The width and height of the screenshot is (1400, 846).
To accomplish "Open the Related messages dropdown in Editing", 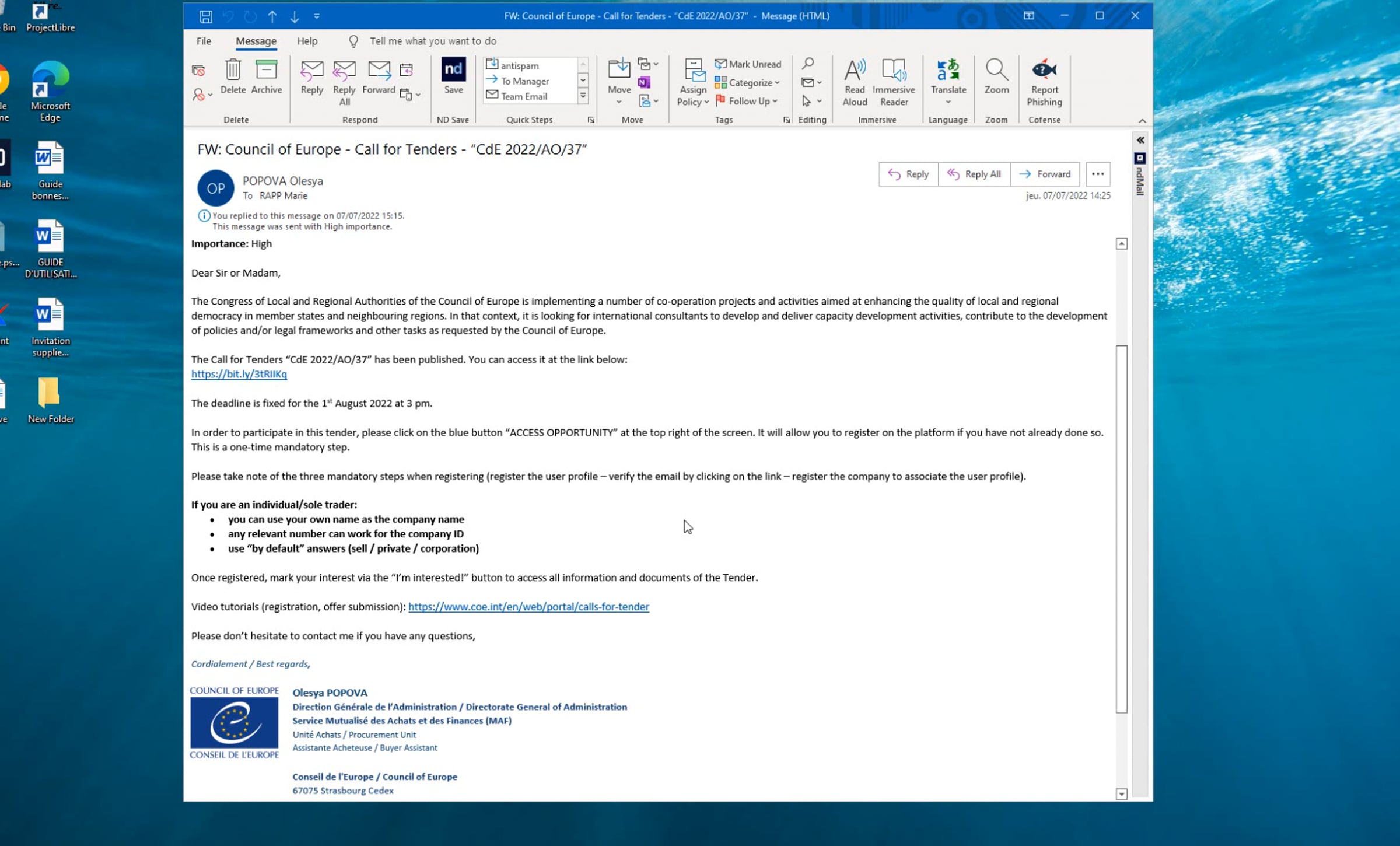I will pyautogui.click(x=811, y=82).
